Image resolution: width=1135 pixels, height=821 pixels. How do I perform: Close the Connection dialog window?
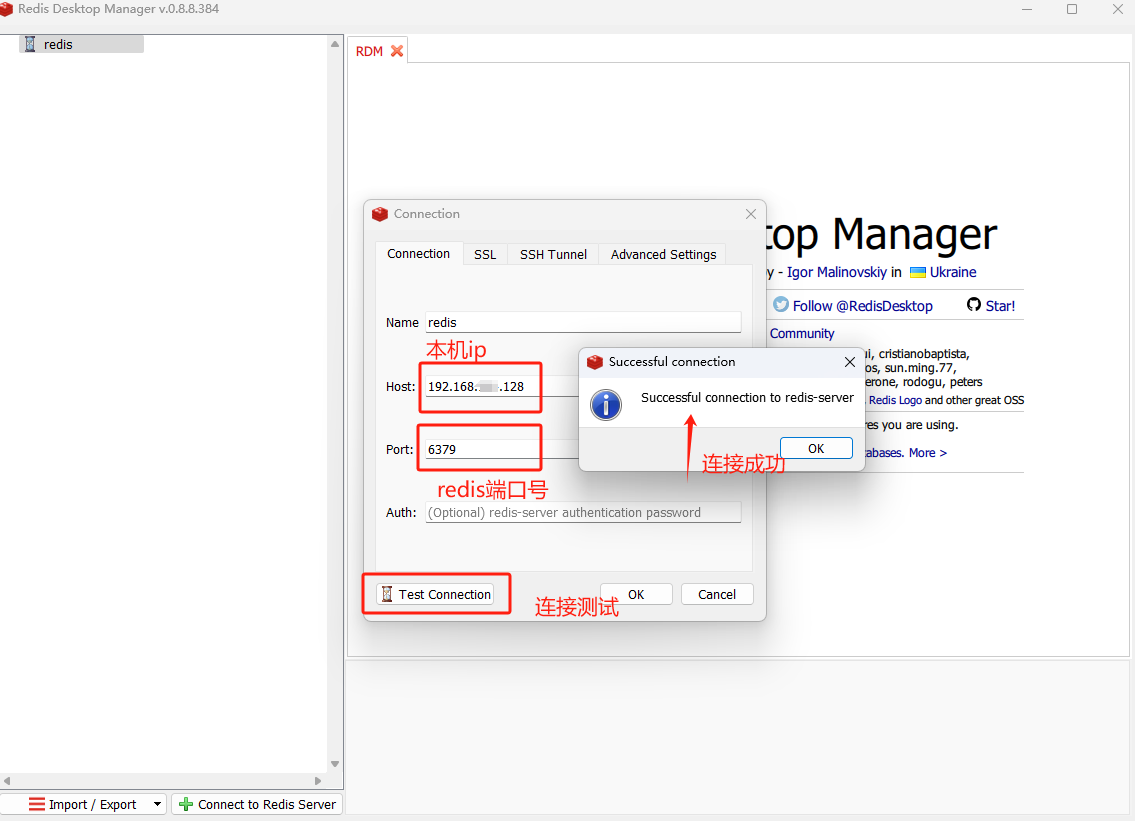pos(751,214)
